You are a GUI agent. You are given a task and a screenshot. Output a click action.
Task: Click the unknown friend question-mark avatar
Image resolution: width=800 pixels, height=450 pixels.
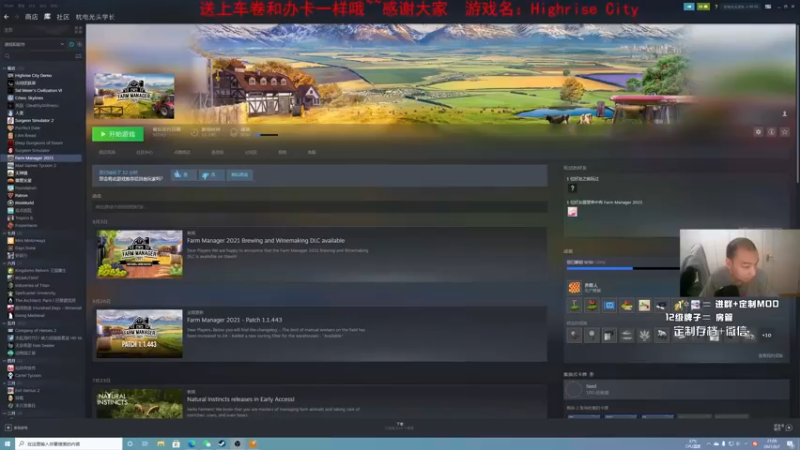[x=572, y=188]
